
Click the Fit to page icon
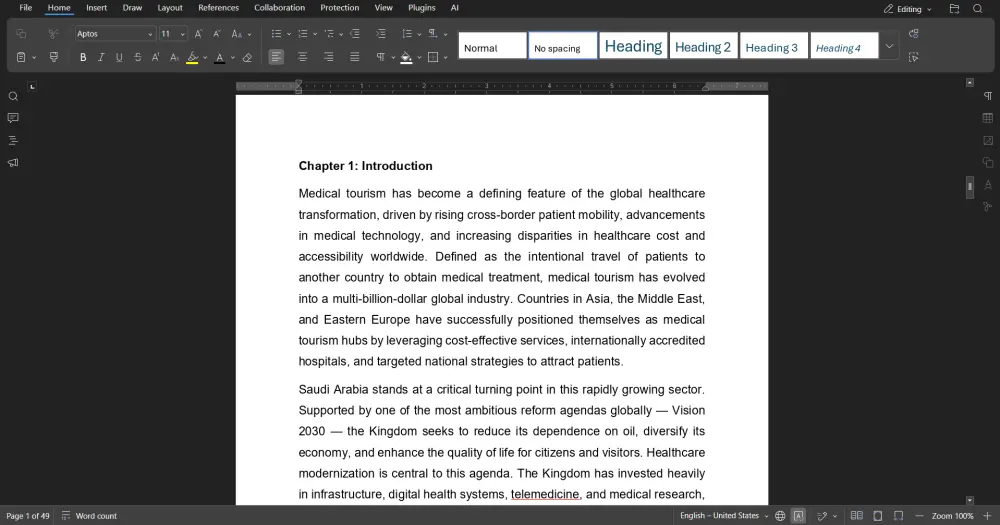coord(878,515)
